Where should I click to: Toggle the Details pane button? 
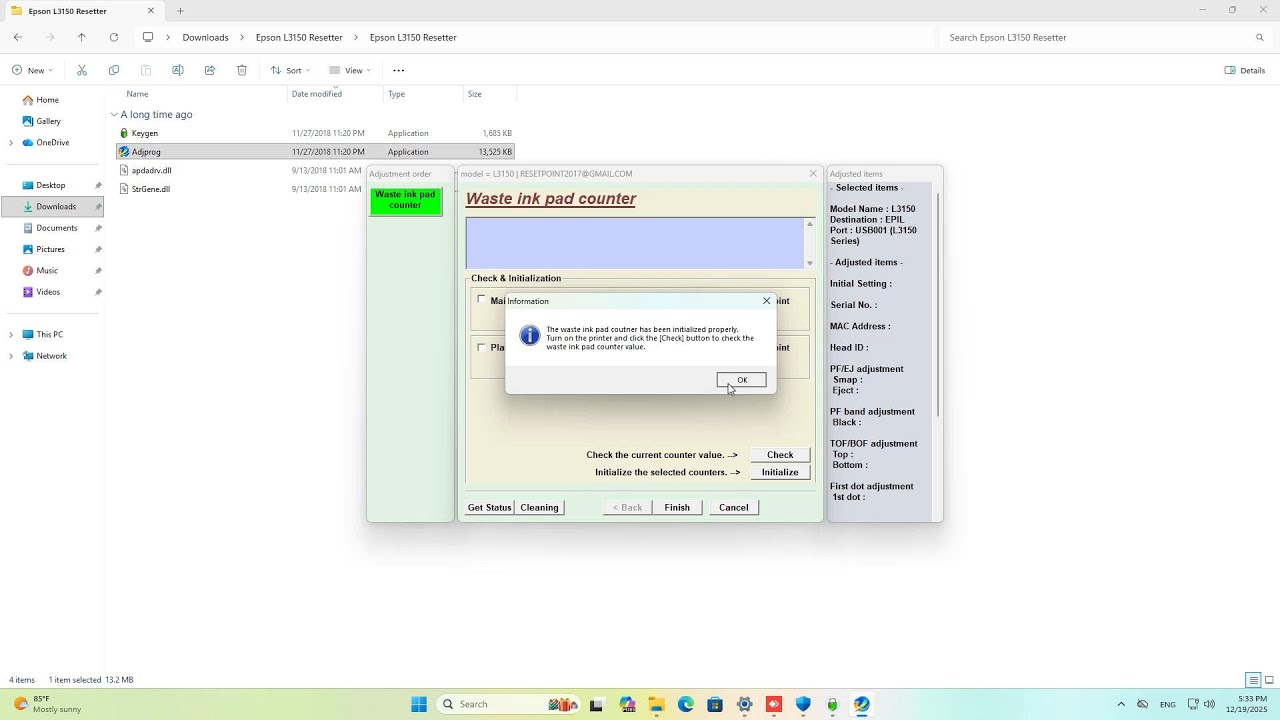[1245, 70]
